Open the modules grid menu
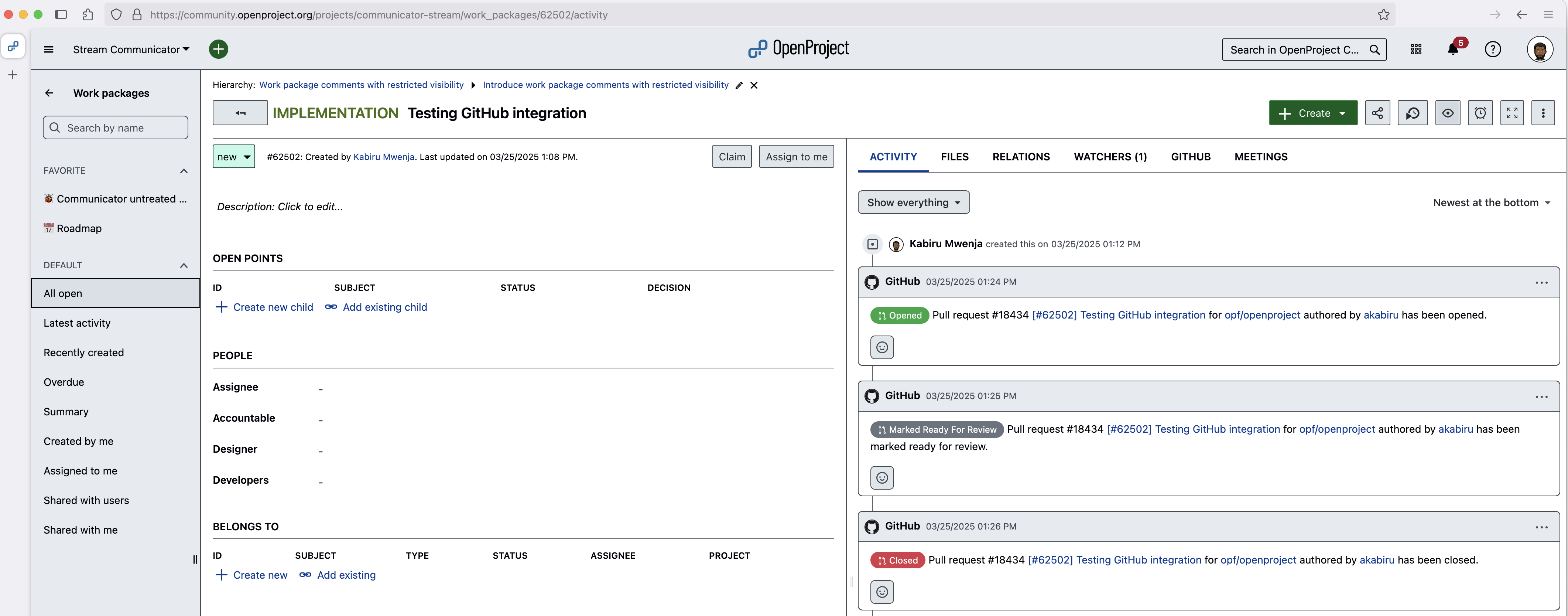Viewport: 1568px width, 616px height. pyautogui.click(x=1416, y=50)
